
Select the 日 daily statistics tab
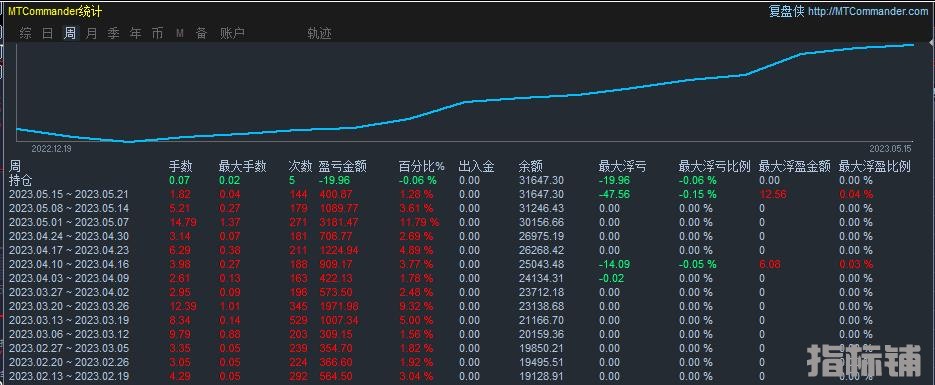tap(48, 33)
